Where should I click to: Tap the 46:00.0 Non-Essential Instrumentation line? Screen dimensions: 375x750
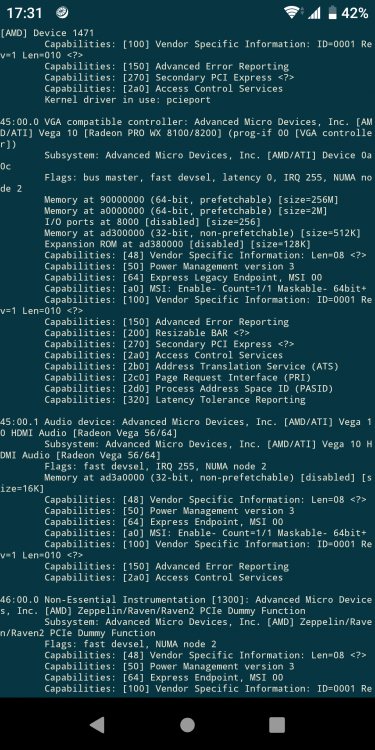tap(186, 605)
